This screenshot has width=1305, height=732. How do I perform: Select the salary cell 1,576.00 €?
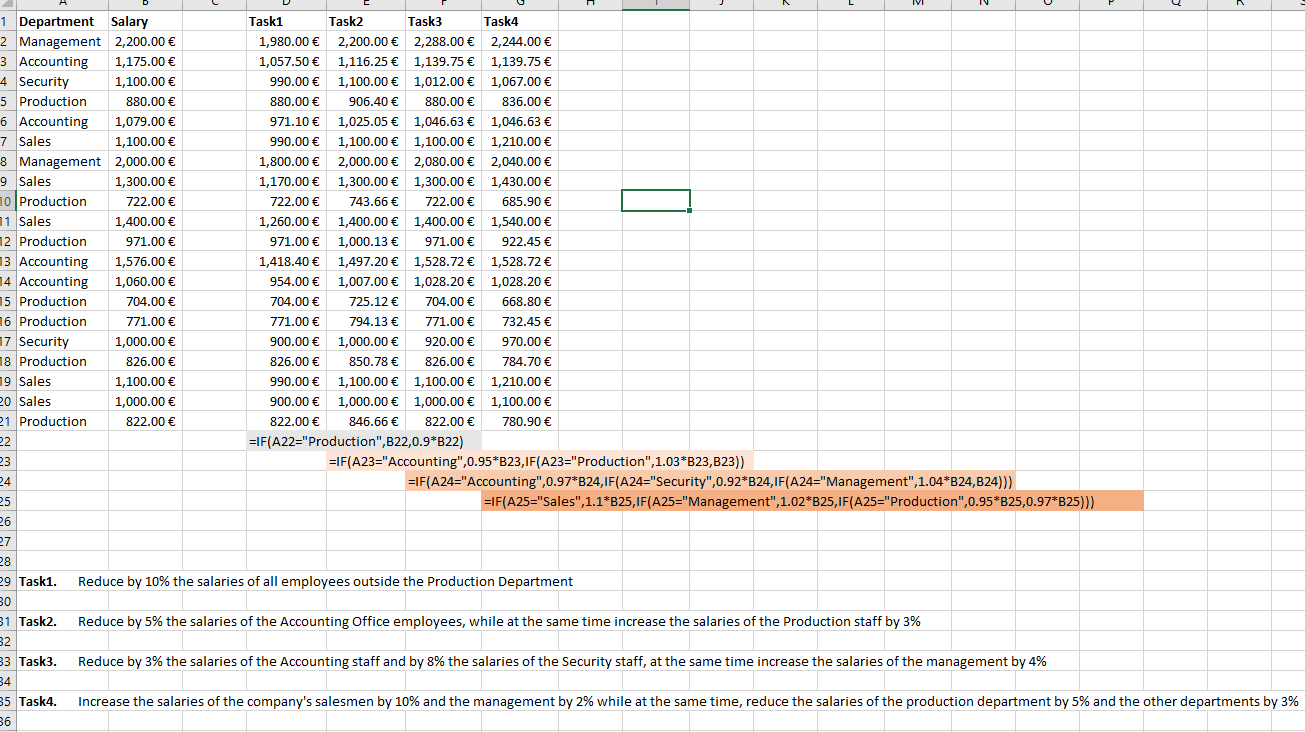click(x=145, y=261)
